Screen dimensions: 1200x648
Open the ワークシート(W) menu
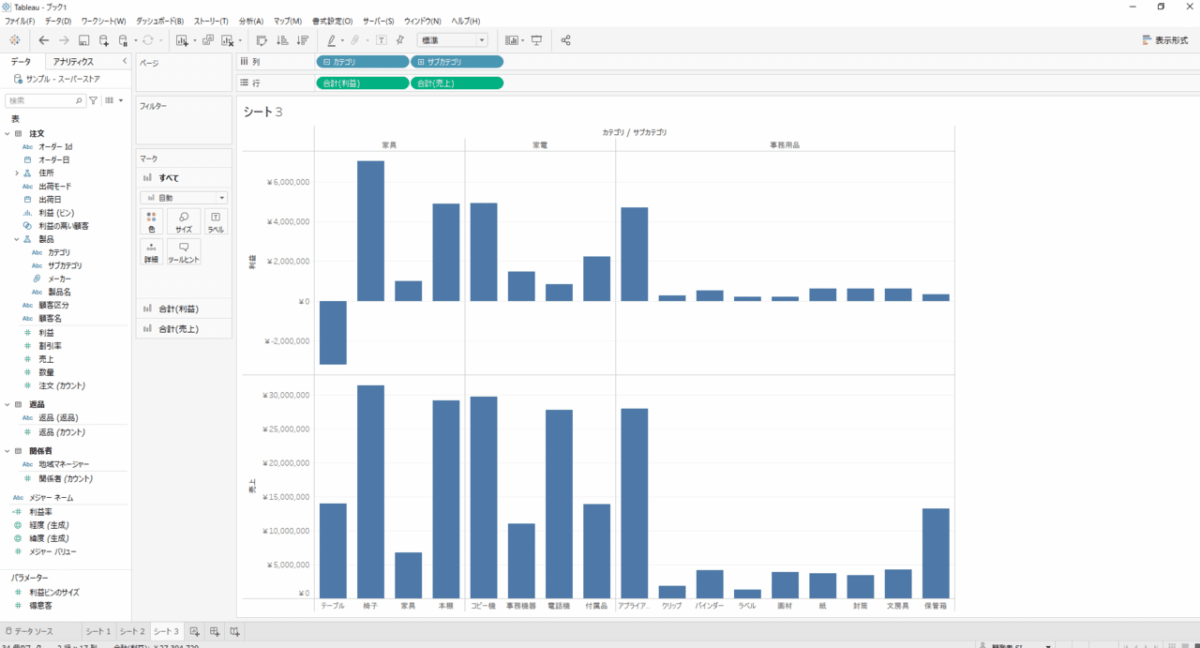click(103, 20)
